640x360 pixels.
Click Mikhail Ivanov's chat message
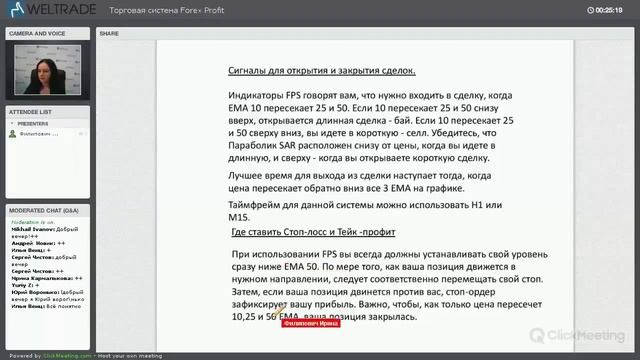[45, 233]
